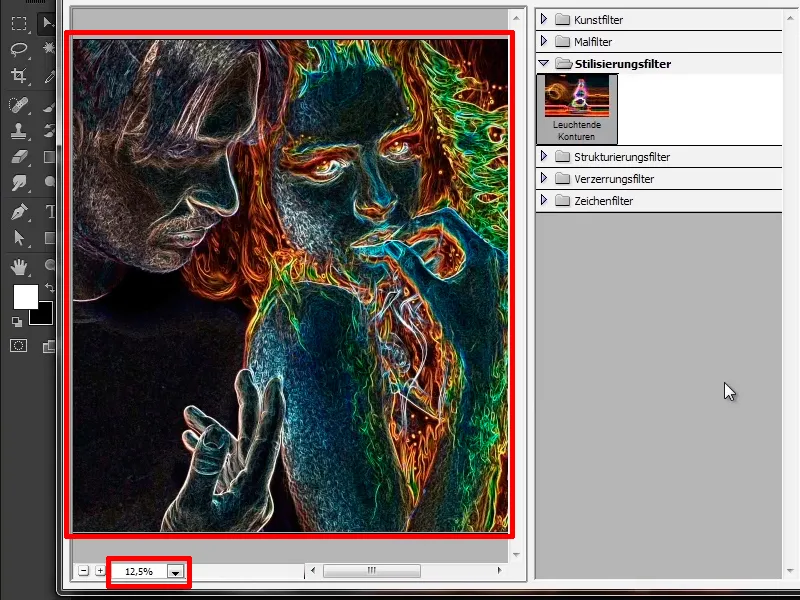Screen dimensions: 800x600
Task: Toggle Quick Mask mode
Action: pos(18,346)
